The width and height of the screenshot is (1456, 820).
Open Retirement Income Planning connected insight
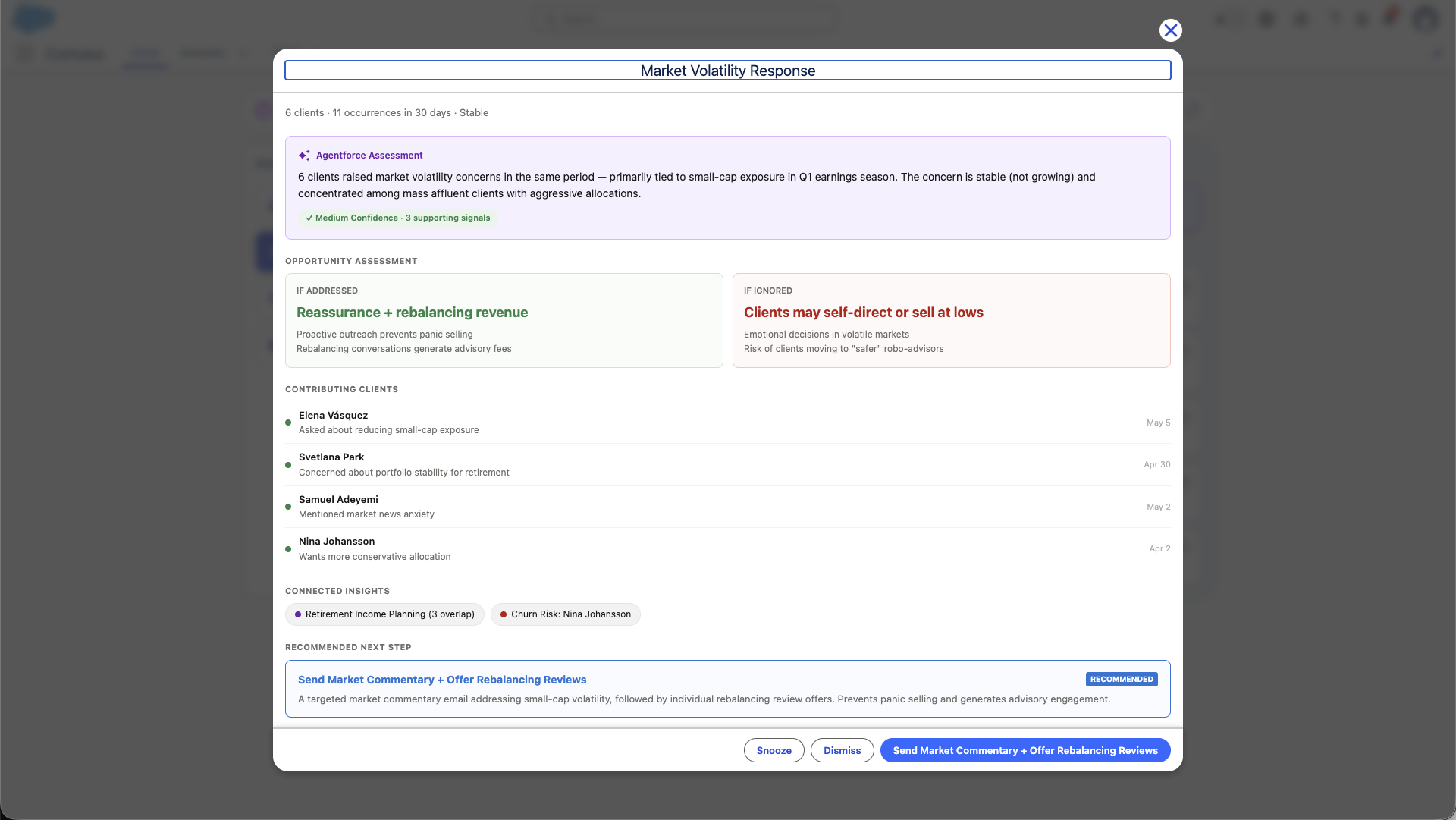[x=384, y=614]
